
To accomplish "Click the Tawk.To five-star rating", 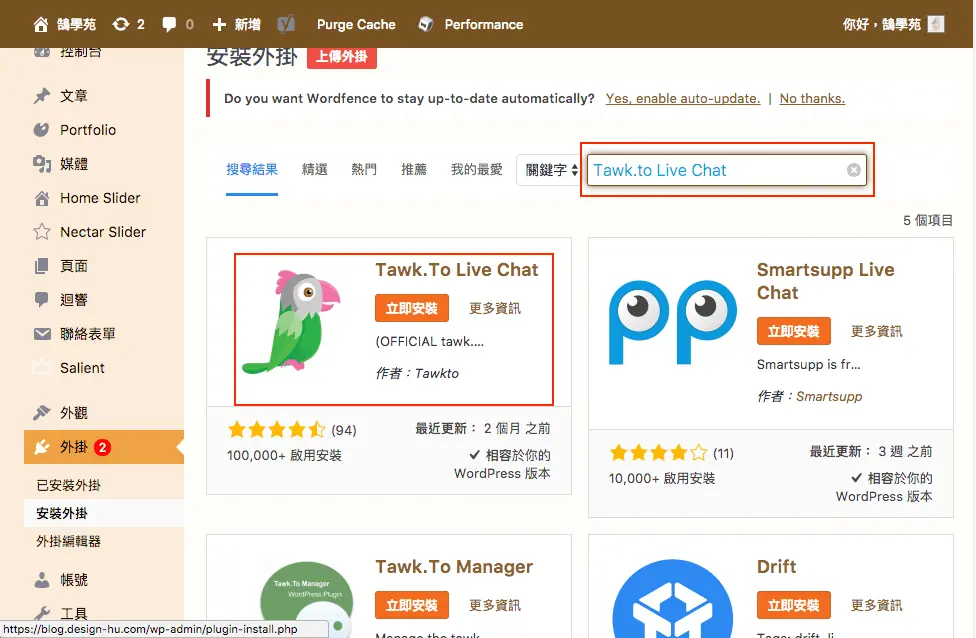I will pos(277,429).
